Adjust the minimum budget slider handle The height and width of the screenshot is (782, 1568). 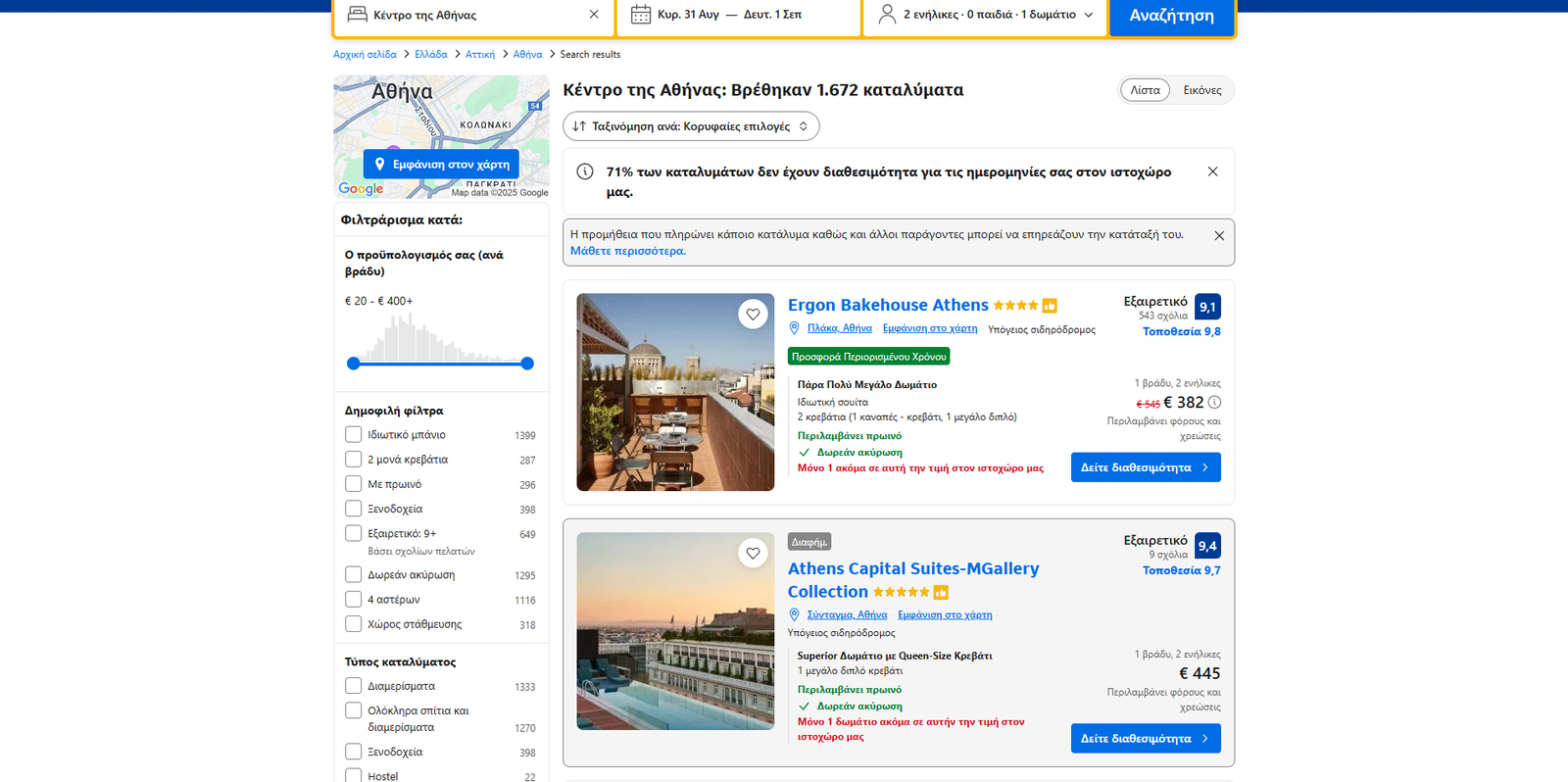pyautogui.click(x=354, y=364)
